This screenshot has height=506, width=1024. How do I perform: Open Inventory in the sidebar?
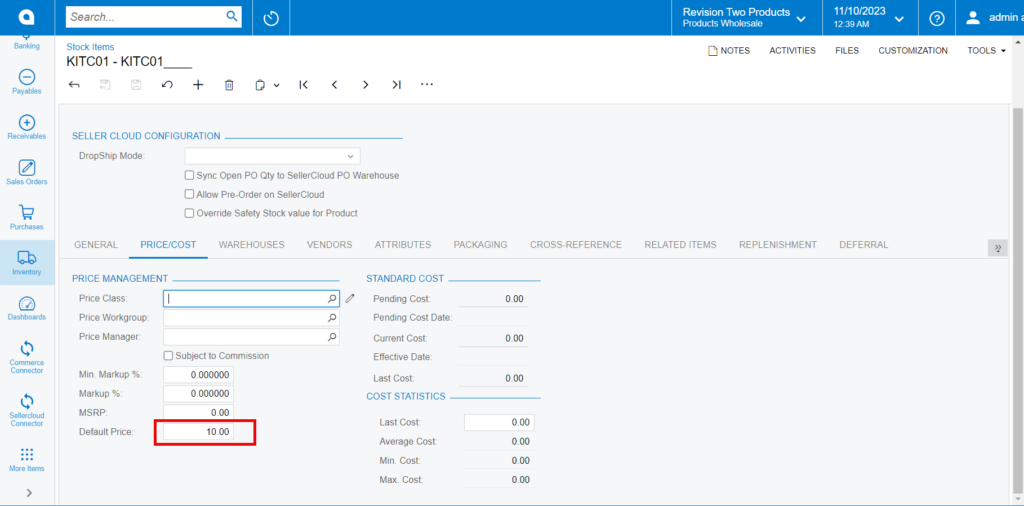(x=27, y=262)
